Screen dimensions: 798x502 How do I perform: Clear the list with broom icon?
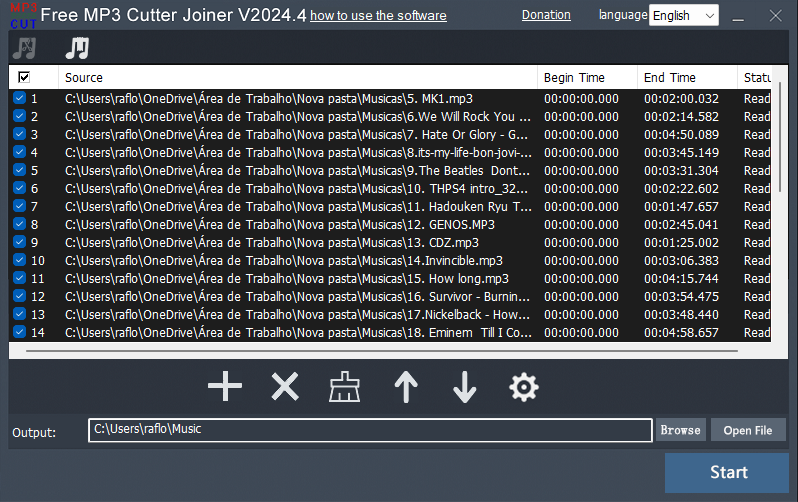point(345,386)
